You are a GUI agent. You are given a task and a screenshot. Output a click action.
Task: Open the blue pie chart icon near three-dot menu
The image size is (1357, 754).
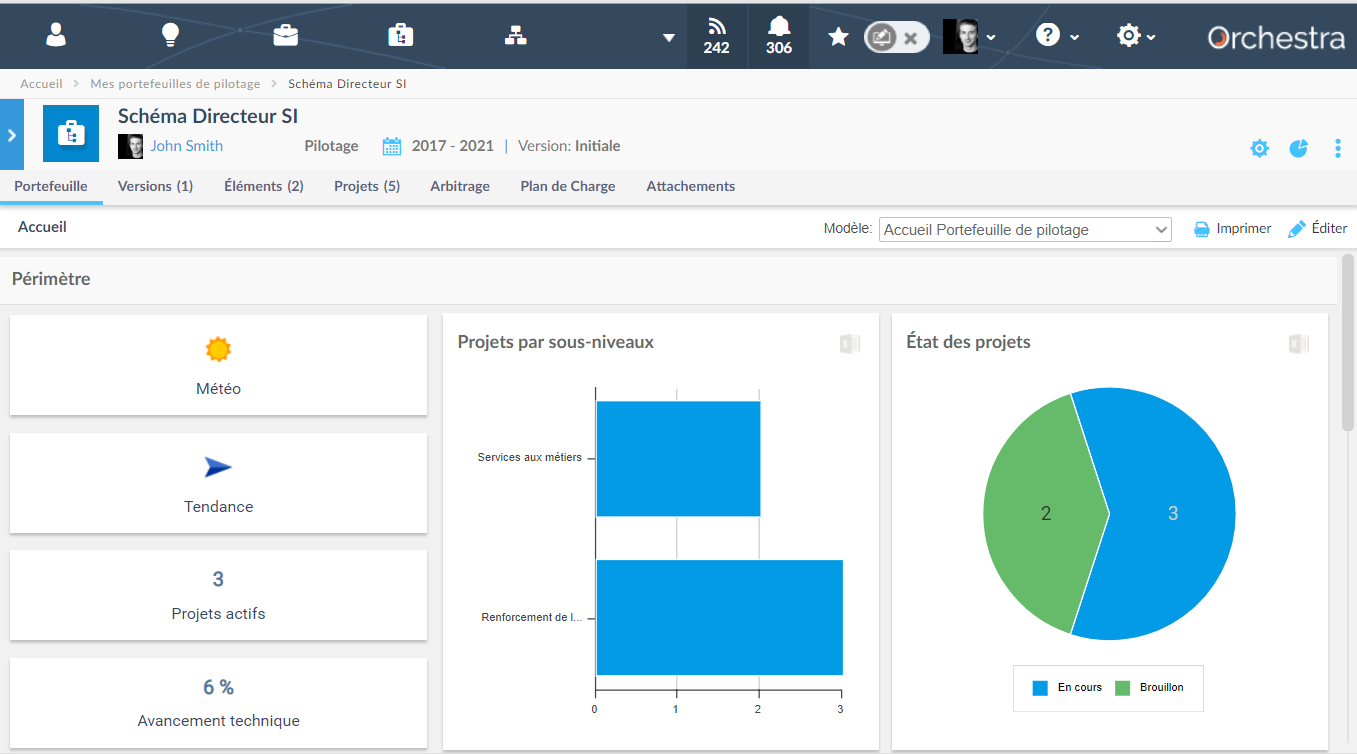tap(1298, 147)
